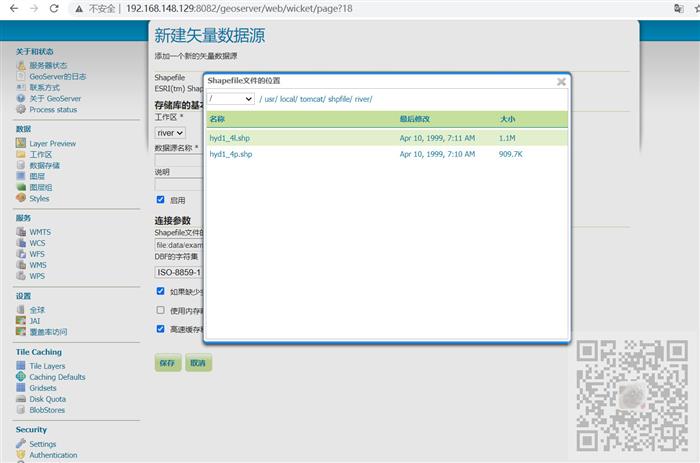The image size is (700, 463).
Task: Click the Last modified column header
Action: click(414, 119)
